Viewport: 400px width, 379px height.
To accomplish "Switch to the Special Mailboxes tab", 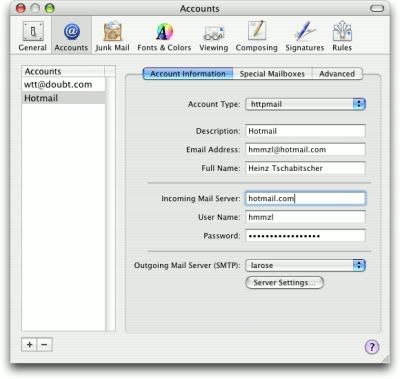I will pos(272,74).
